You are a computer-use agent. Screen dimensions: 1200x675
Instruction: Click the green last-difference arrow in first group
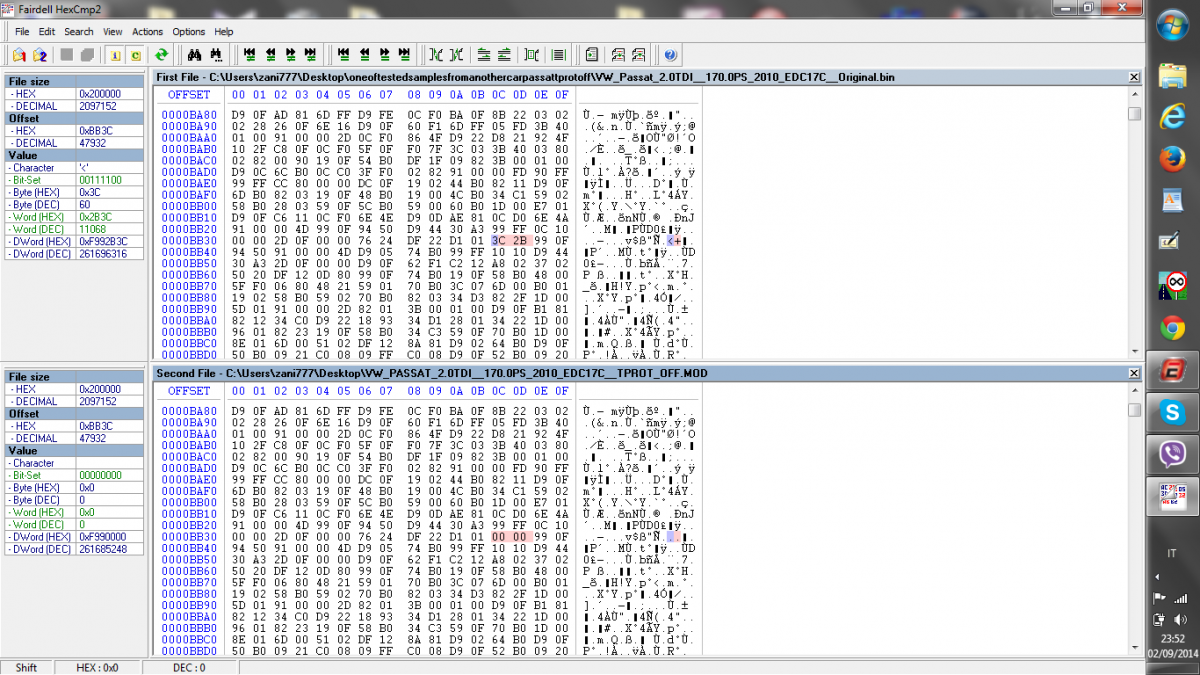point(310,54)
